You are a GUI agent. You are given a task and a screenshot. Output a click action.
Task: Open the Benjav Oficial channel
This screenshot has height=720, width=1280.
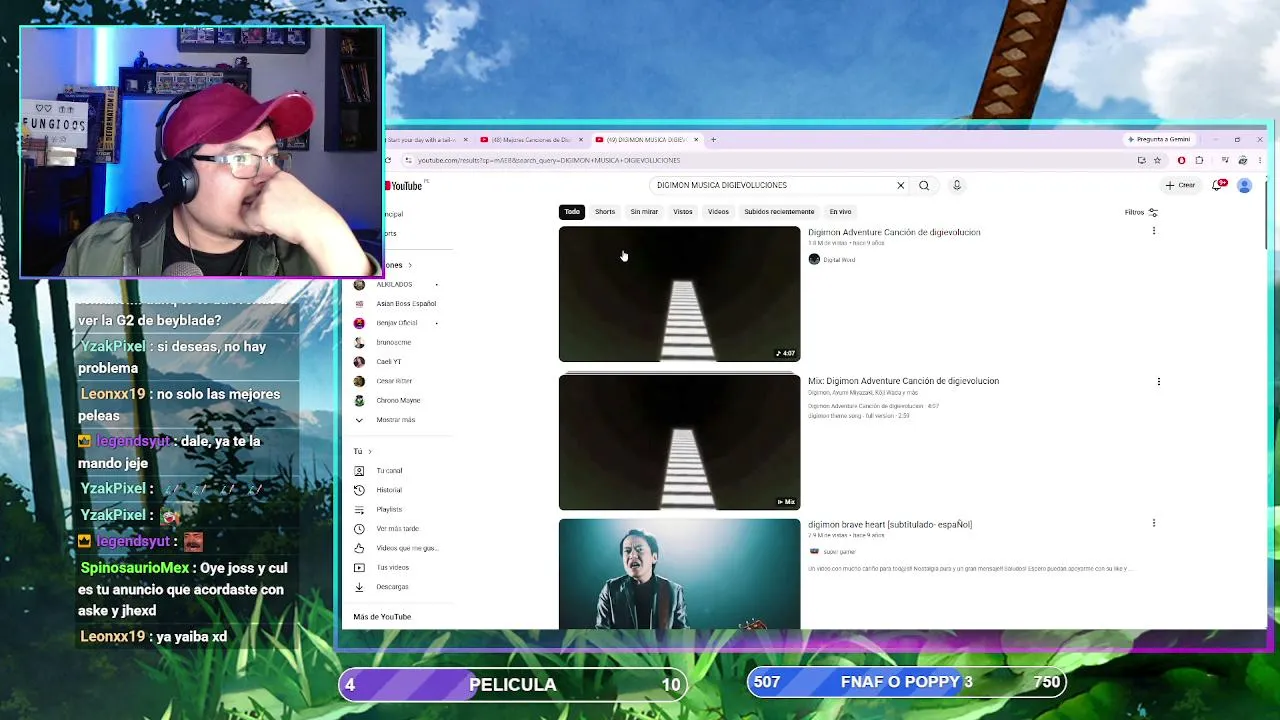click(x=395, y=323)
